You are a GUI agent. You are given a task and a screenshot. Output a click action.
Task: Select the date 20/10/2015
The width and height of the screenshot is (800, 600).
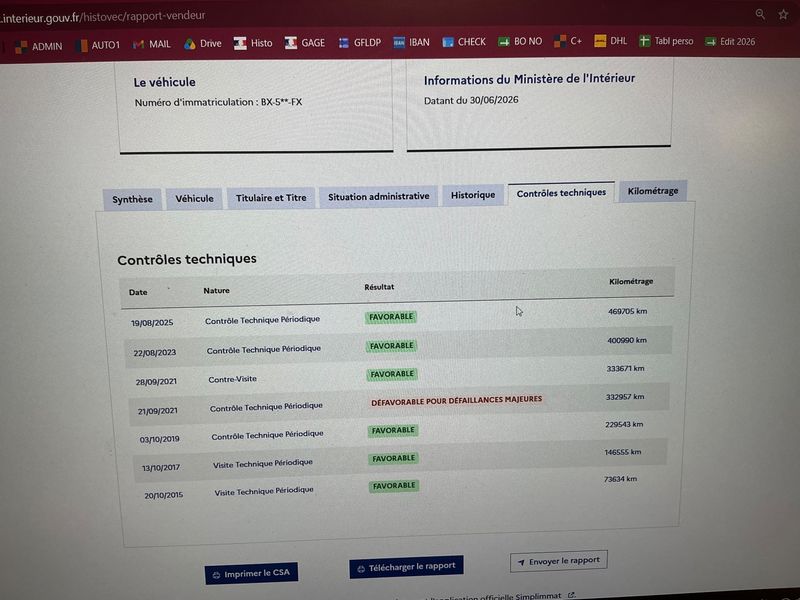163,495
